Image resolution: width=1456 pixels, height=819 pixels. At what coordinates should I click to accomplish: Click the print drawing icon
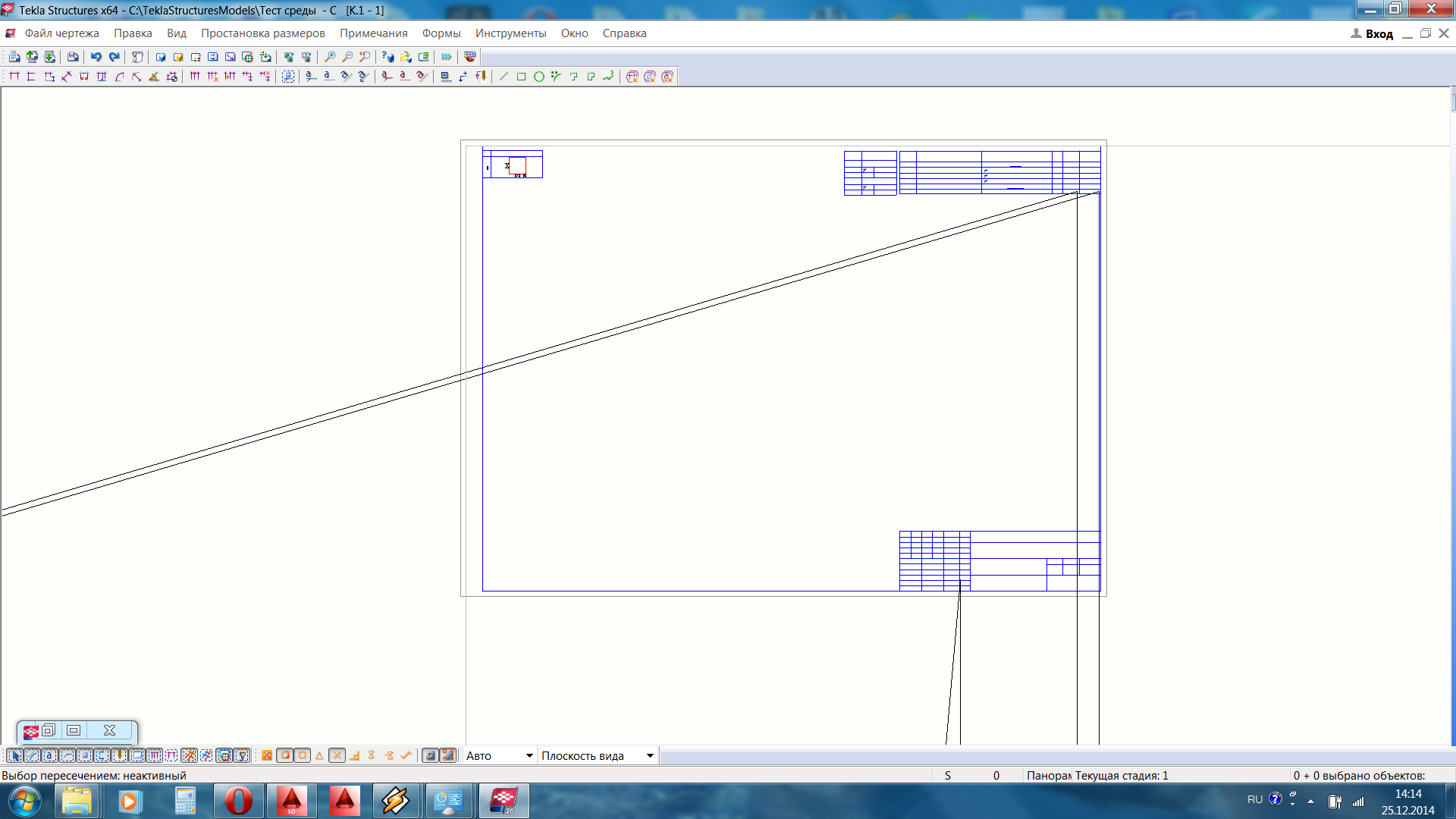[x=73, y=57]
